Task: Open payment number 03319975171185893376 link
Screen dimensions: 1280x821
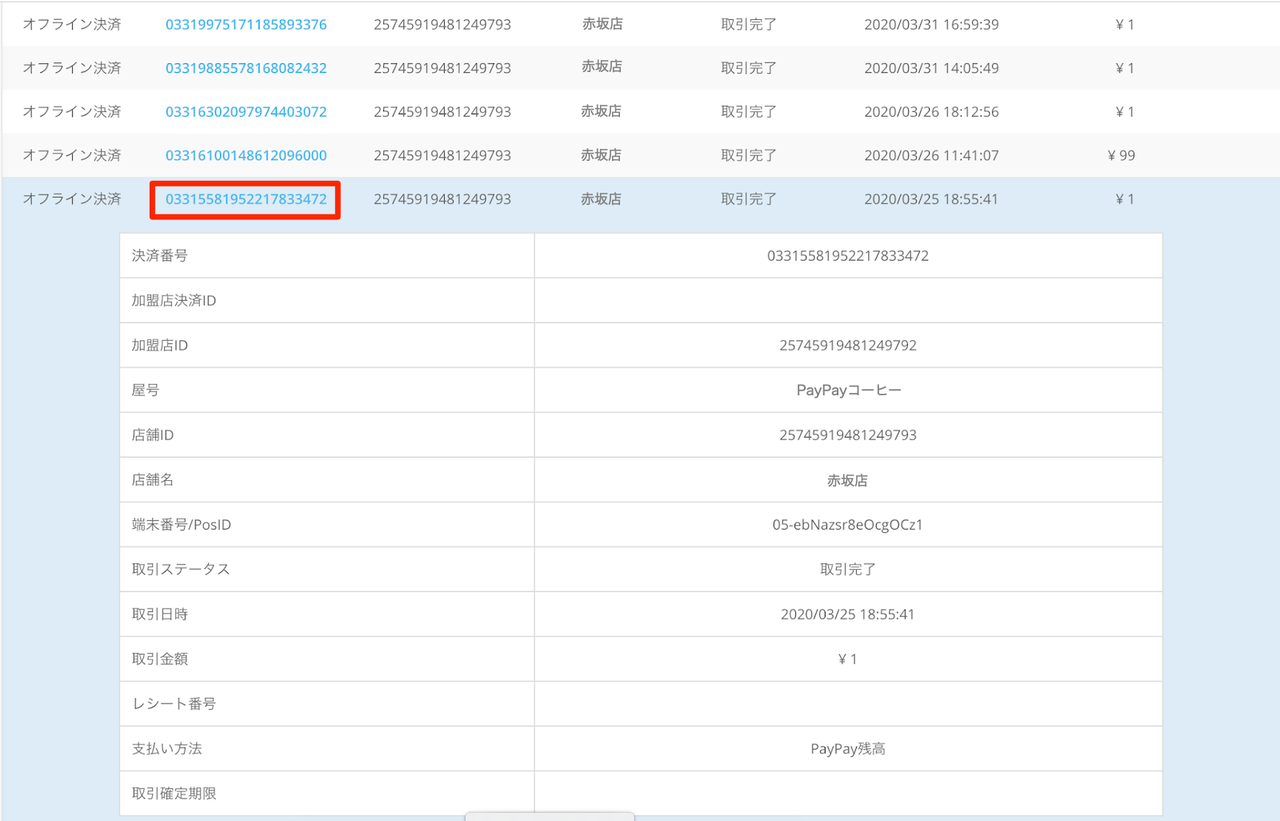Action: pos(246,24)
